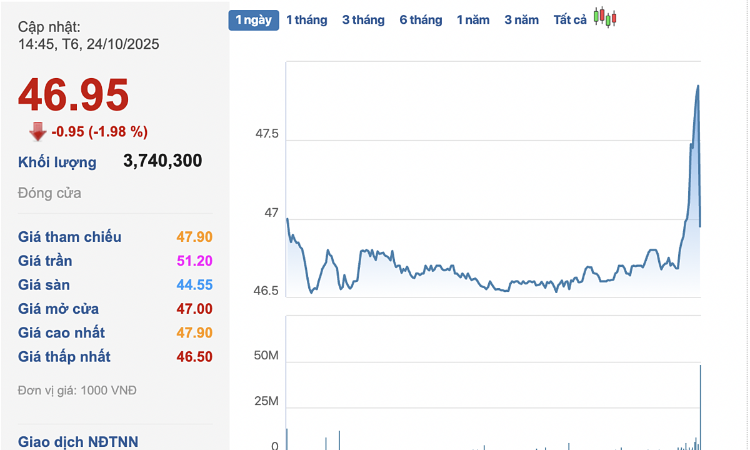Screen dimensions: 750x450
Task: Click the ceiling price 51.20
Action: [194, 261]
